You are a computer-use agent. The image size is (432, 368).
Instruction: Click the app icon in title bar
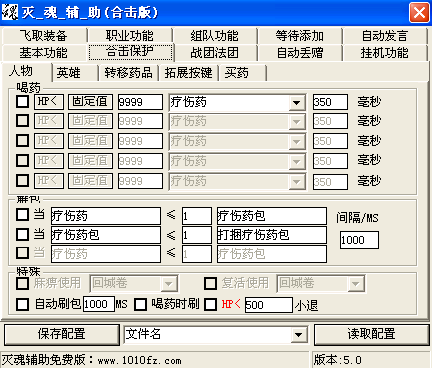(x=10, y=12)
